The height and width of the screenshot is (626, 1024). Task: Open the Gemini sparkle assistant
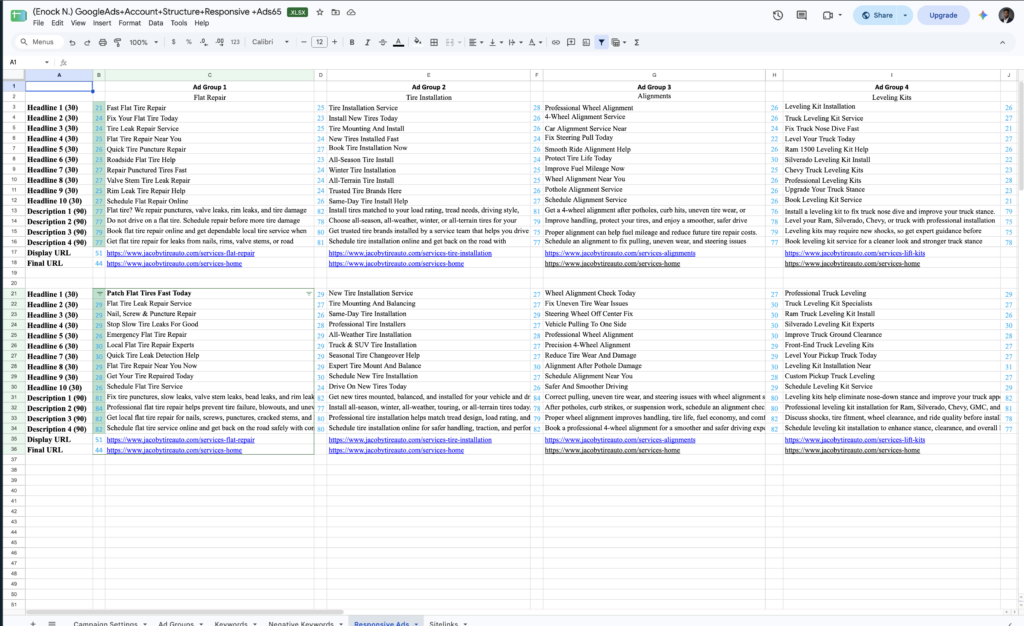pos(983,15)
